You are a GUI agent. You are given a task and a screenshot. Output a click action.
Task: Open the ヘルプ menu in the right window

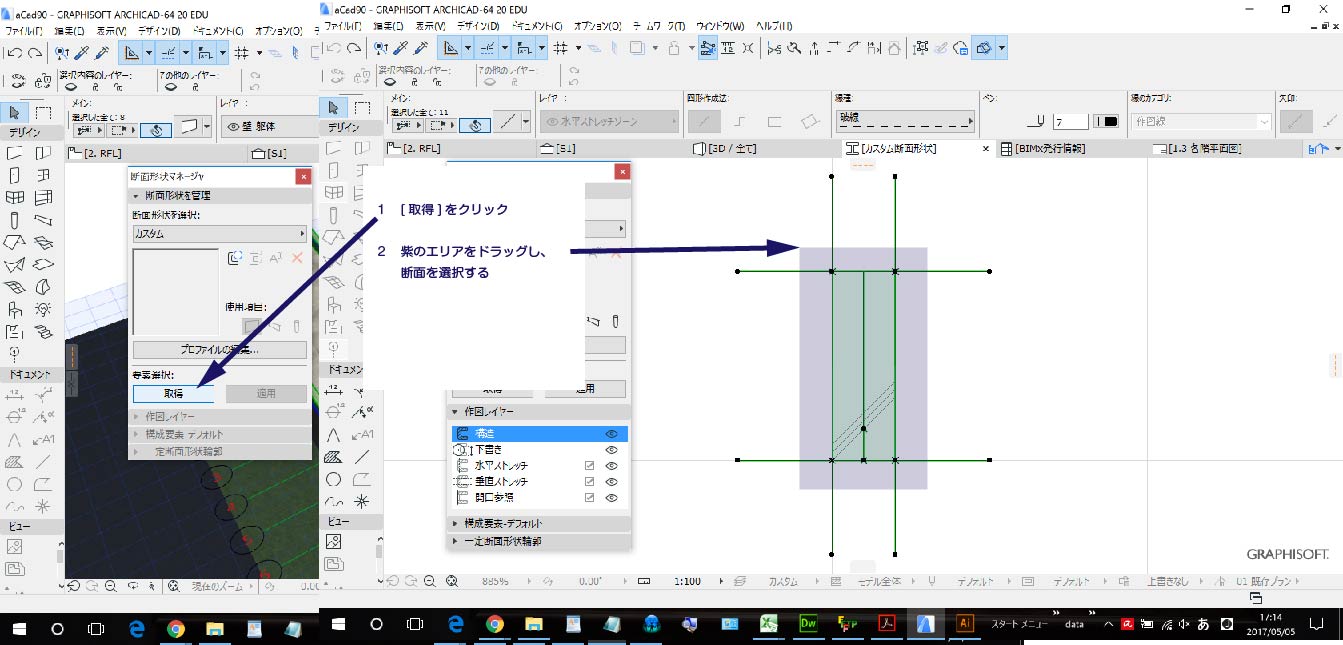[x=775, y=25]
